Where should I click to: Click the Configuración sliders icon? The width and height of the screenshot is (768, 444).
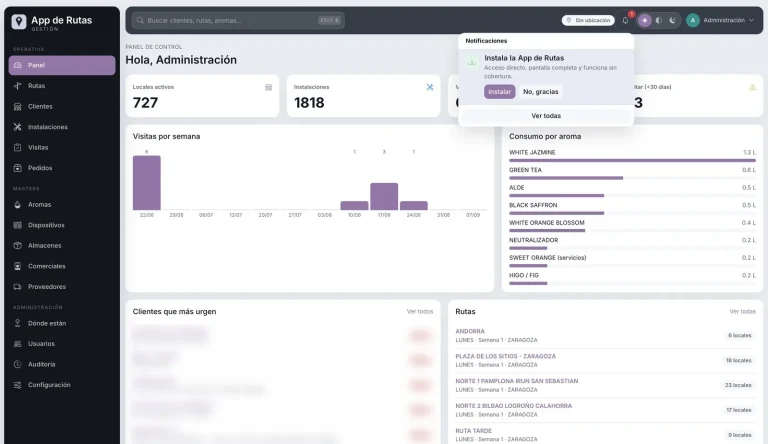click(x=18, y=385)
